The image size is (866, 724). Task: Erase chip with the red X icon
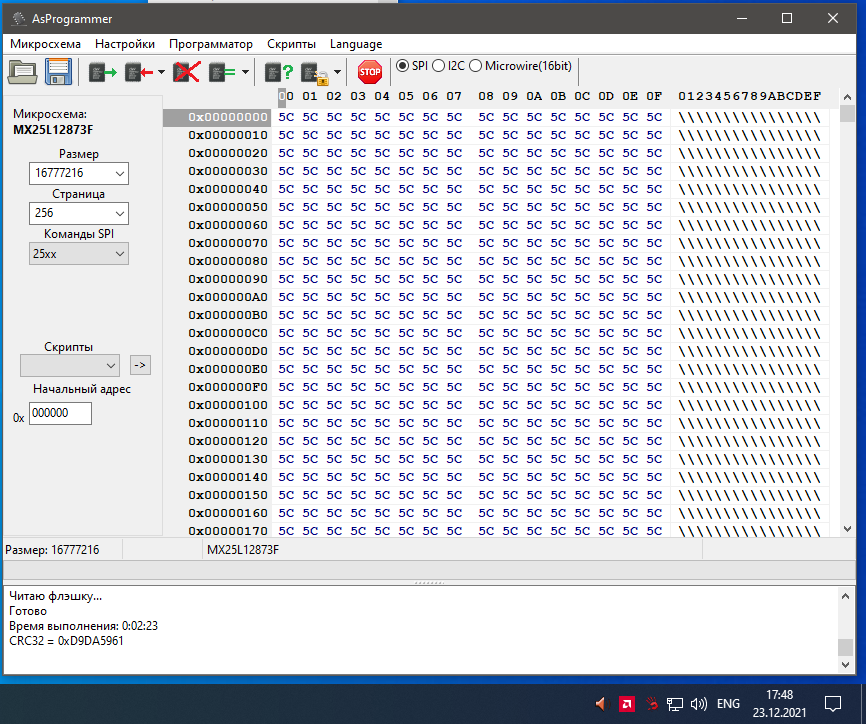tap(186, 72)
